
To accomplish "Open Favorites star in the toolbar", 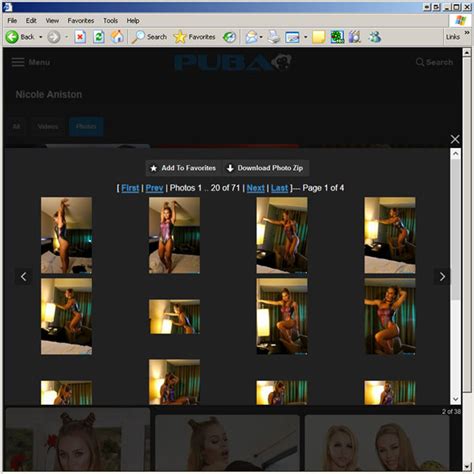I will coord(180,37).
